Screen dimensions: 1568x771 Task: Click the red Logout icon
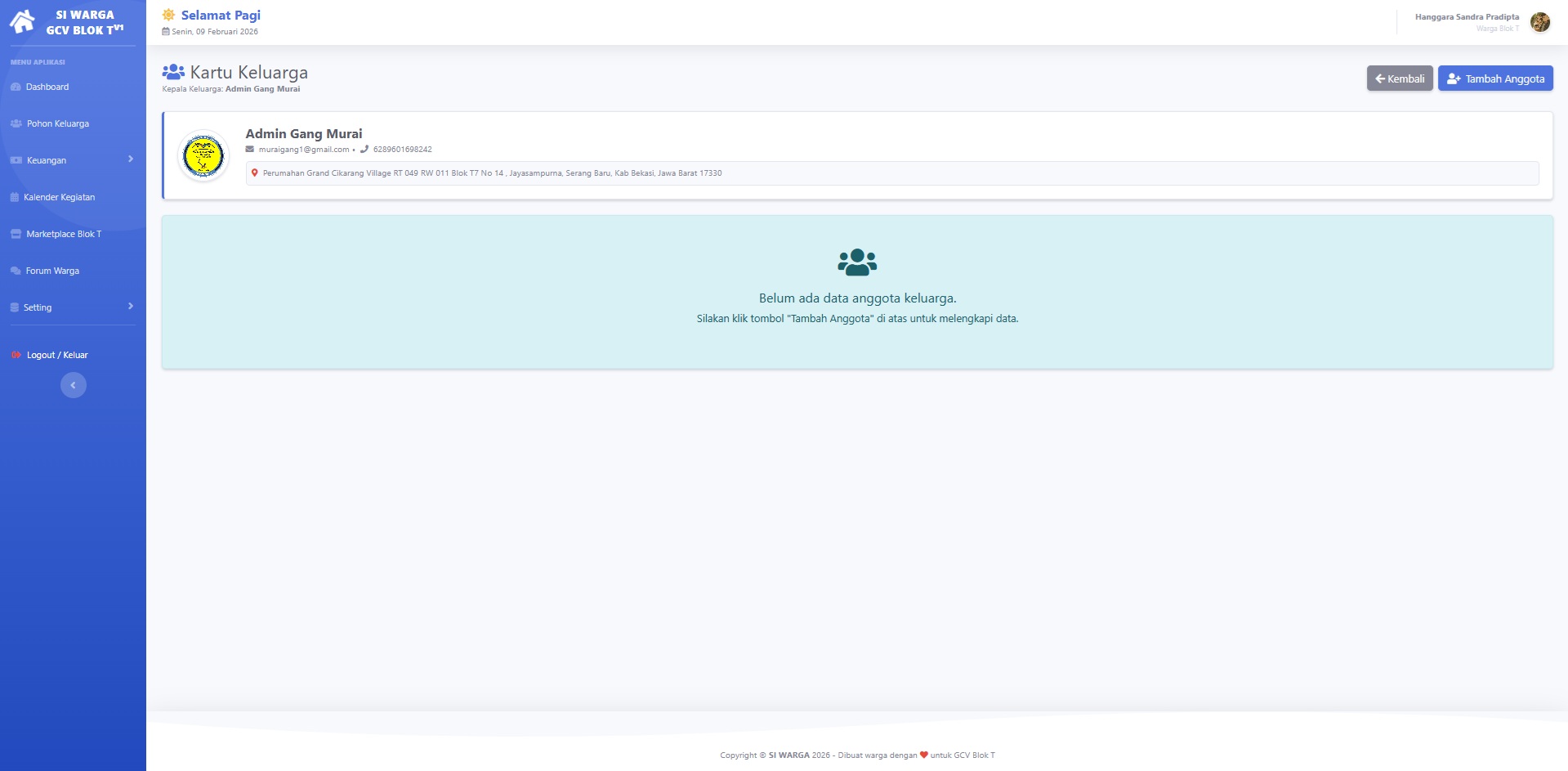(16, 355)
